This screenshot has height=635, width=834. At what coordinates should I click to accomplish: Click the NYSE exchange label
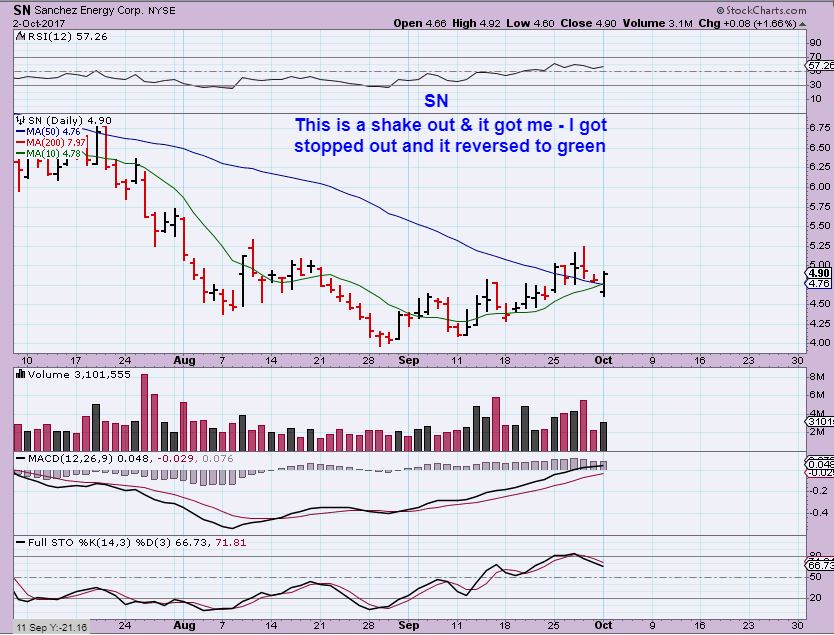162,10
